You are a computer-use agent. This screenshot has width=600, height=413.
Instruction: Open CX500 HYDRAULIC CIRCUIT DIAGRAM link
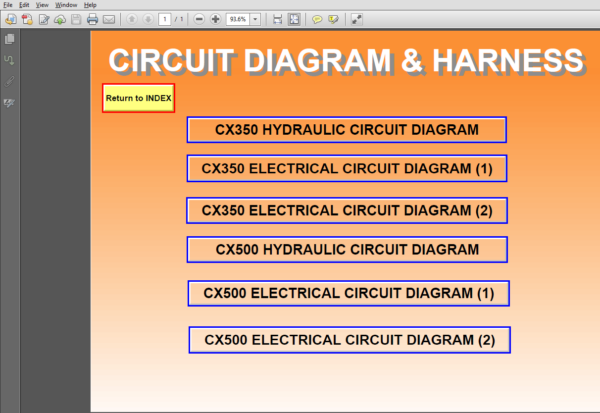pos(347,250)
